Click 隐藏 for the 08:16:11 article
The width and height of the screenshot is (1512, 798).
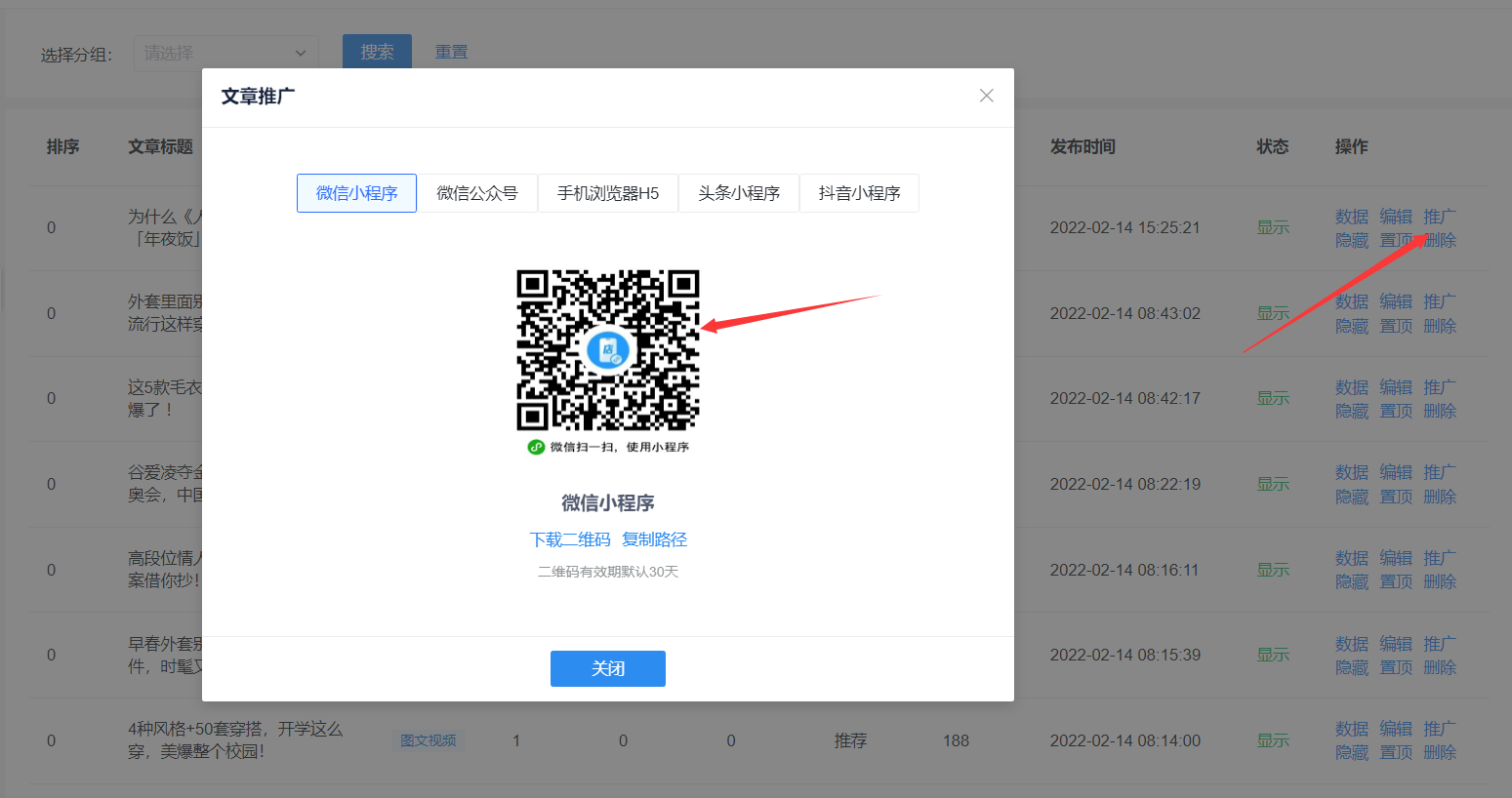click(1352, 581)
